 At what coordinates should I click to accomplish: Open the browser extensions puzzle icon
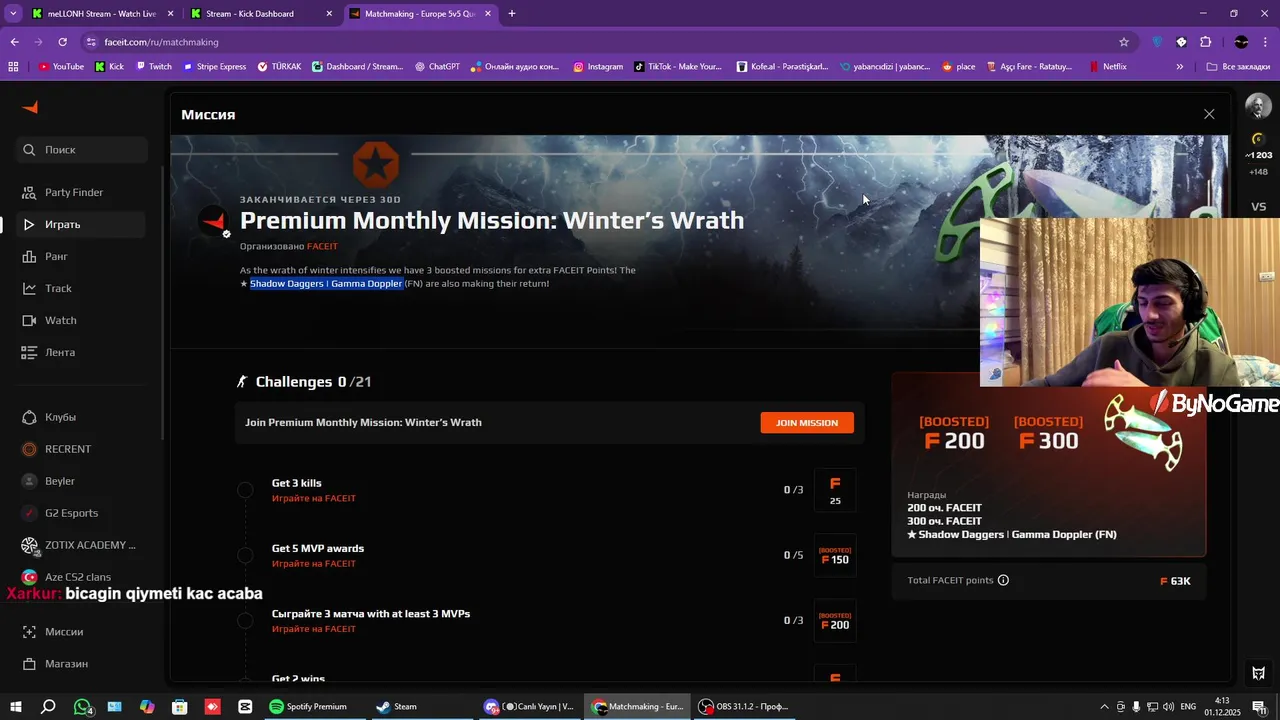1205,42
